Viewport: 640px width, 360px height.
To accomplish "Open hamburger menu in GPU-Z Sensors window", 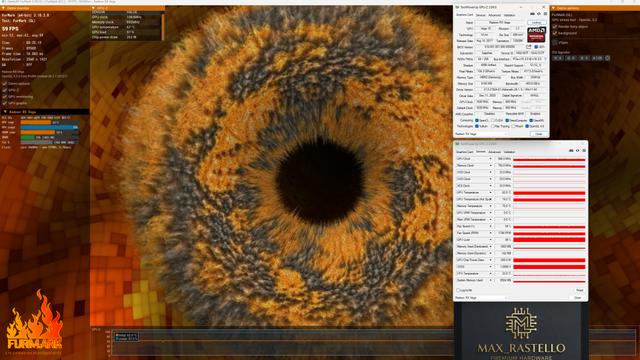I will click(x=584, y=151).
